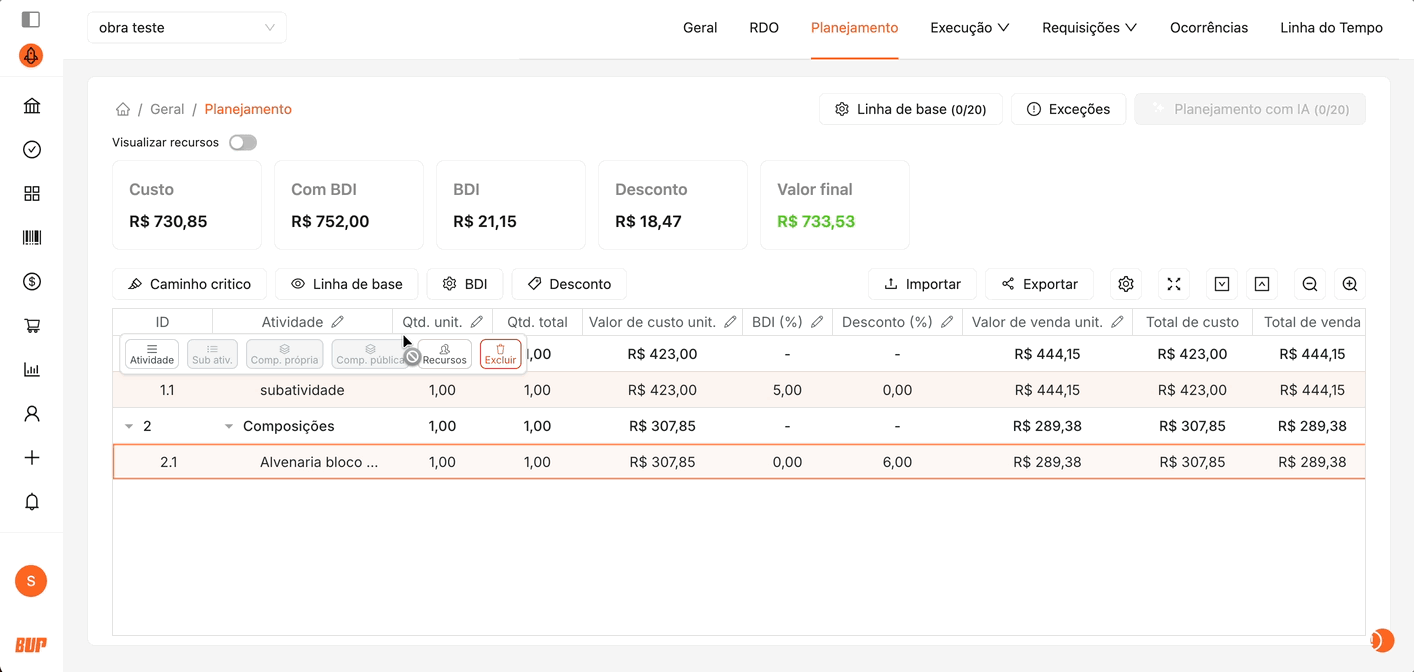Open the barcode icon in sidebar
Viewport: 1414px width, 672px height.
pos(32,238)
